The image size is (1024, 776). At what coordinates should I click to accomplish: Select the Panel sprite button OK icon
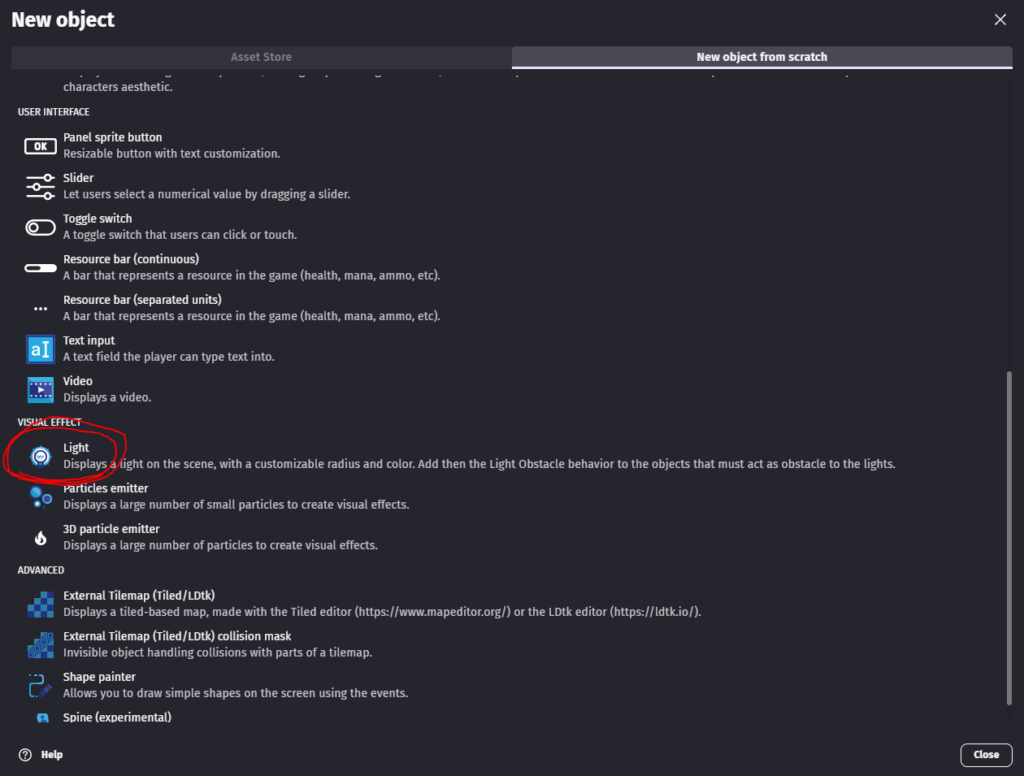tap(40, 146)
